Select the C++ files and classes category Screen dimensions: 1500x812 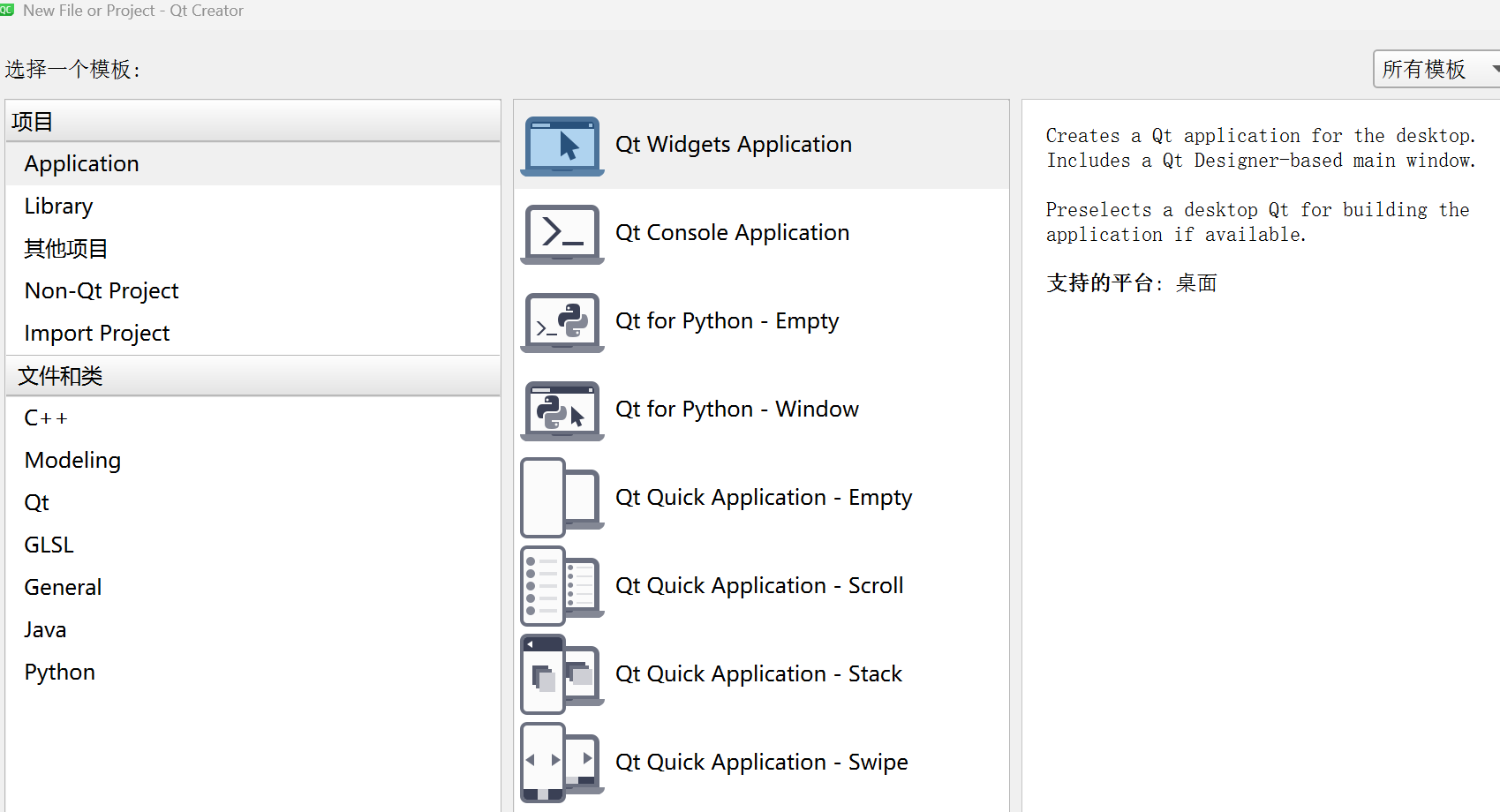point(253,418)
